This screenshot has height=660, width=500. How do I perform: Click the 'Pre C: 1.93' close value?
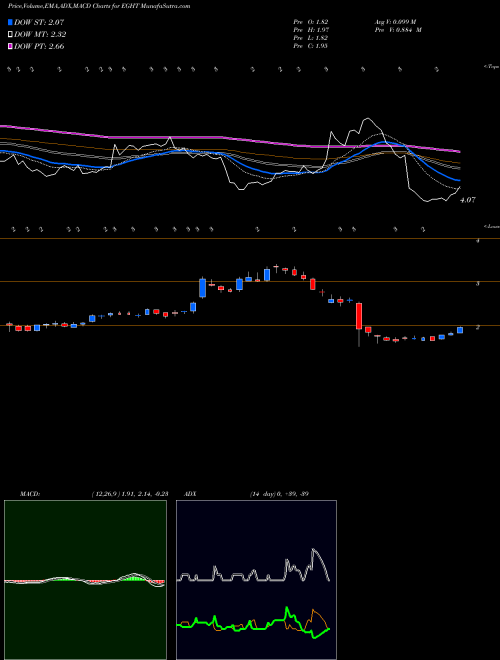[311, 46]
